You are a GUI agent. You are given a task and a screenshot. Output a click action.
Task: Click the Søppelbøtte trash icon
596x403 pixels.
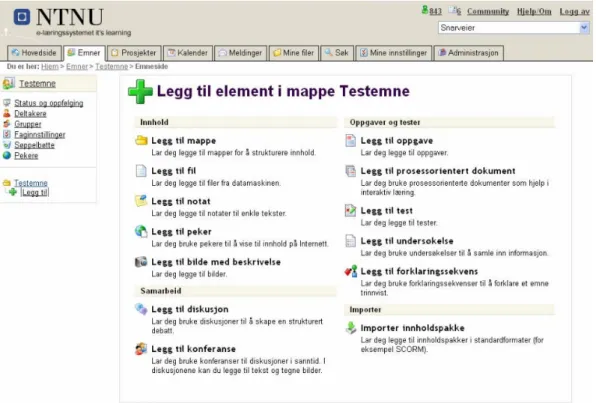click(x=7, y=145)
